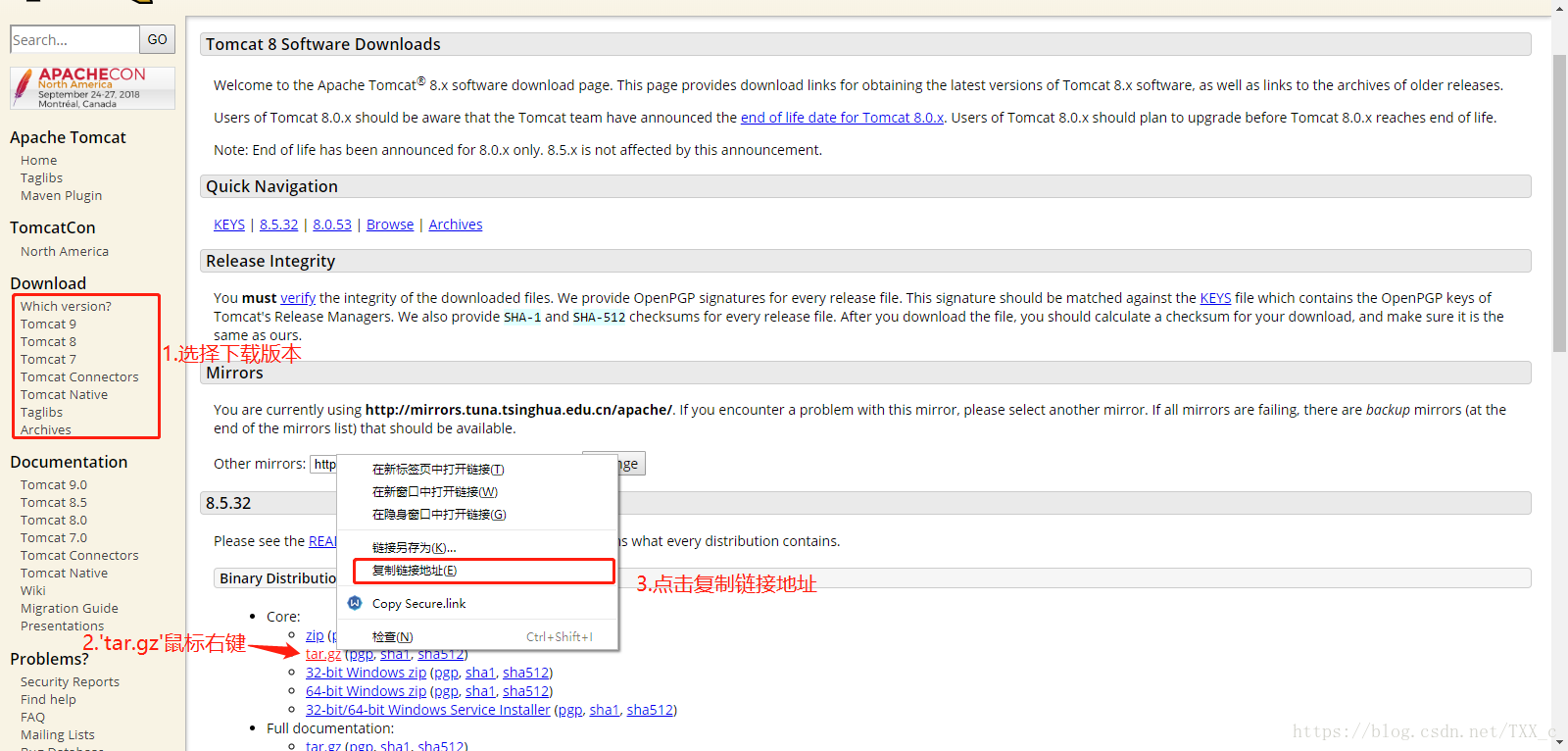Screen dimensions: 1568x751
Task: Open Find help sidebar link
Action: tap(48, 700)
